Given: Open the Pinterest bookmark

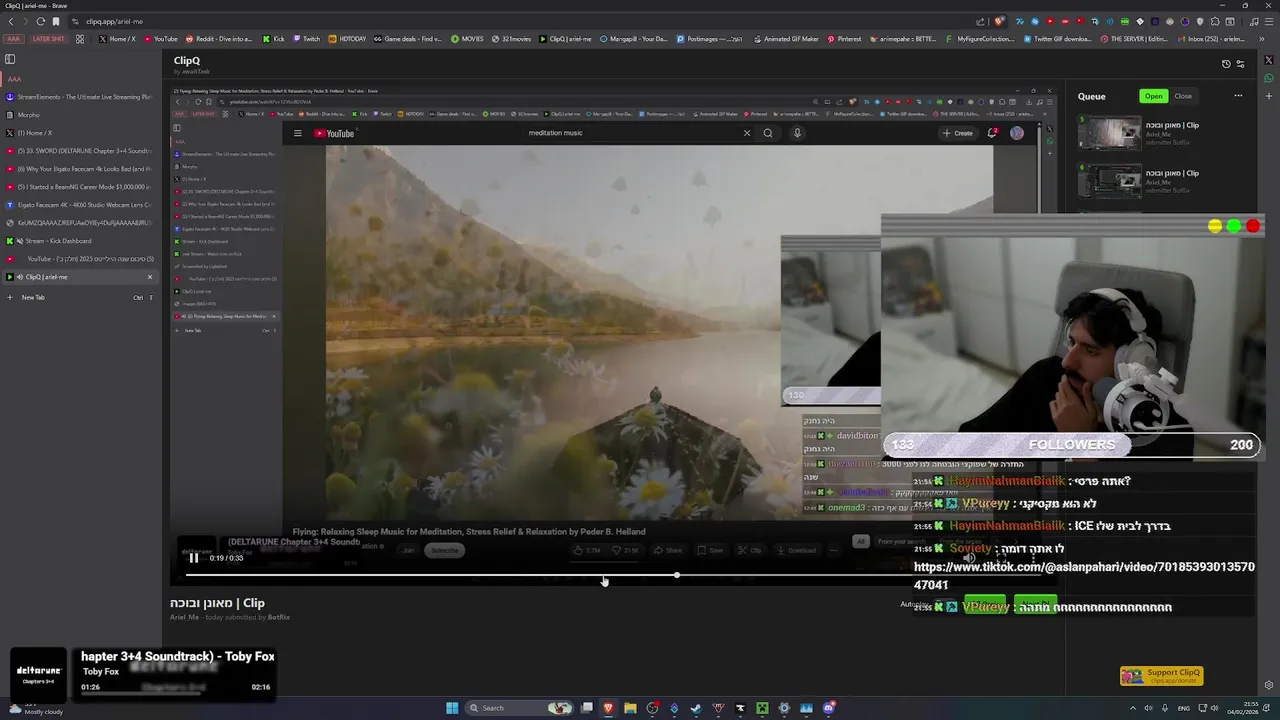Looking at the screenshot, I should coord(844,39).
